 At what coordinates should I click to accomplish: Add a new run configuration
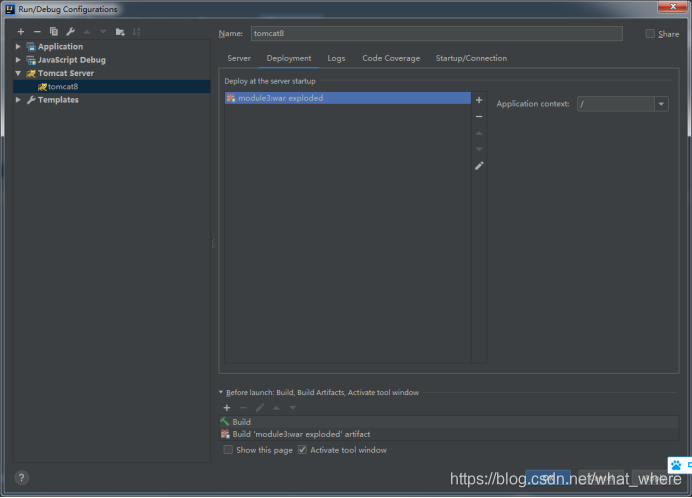[21, 32]
